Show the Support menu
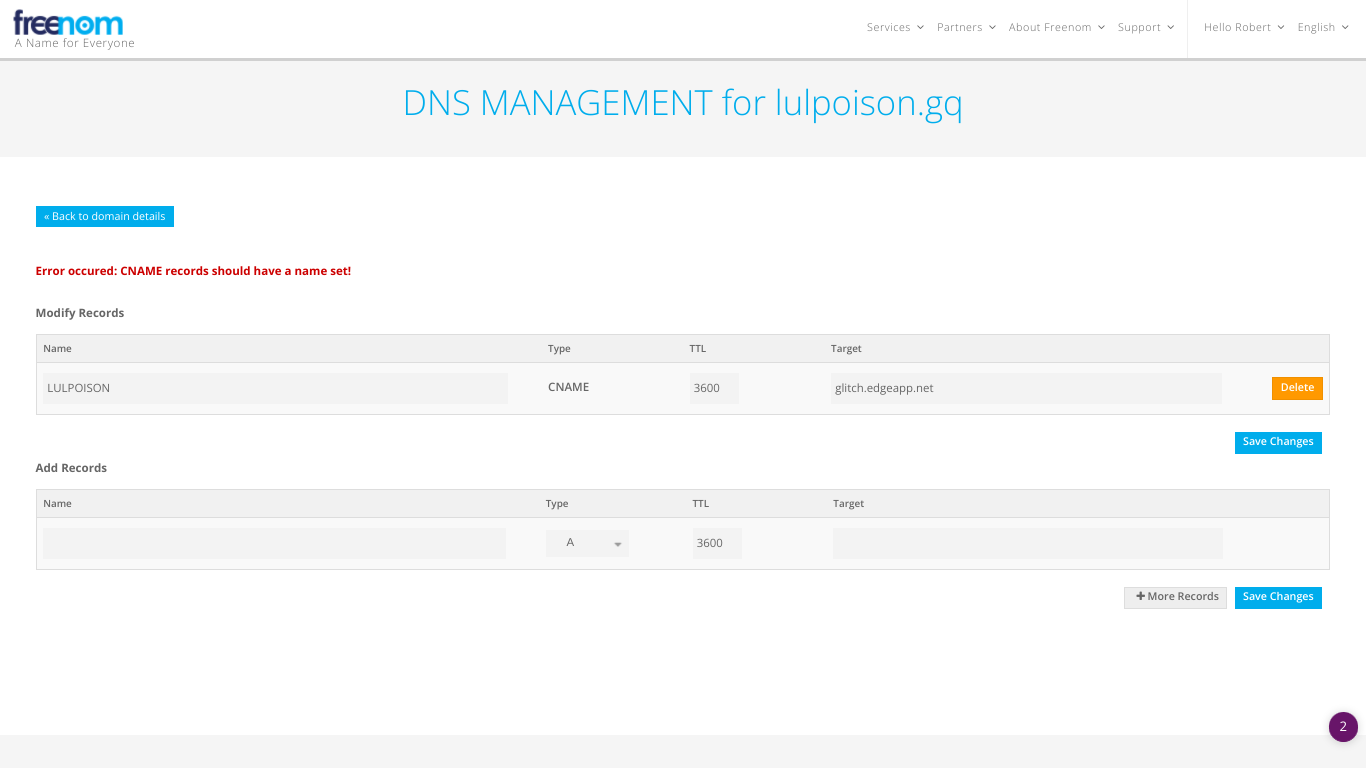Viewport: 1366px width, 768px height. (1146, 28)
